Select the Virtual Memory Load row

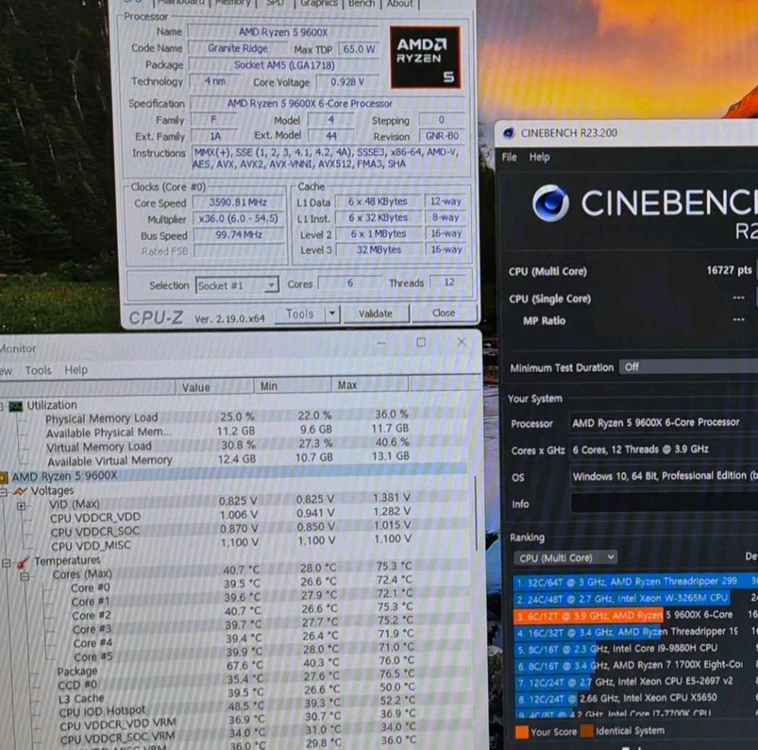227,445
